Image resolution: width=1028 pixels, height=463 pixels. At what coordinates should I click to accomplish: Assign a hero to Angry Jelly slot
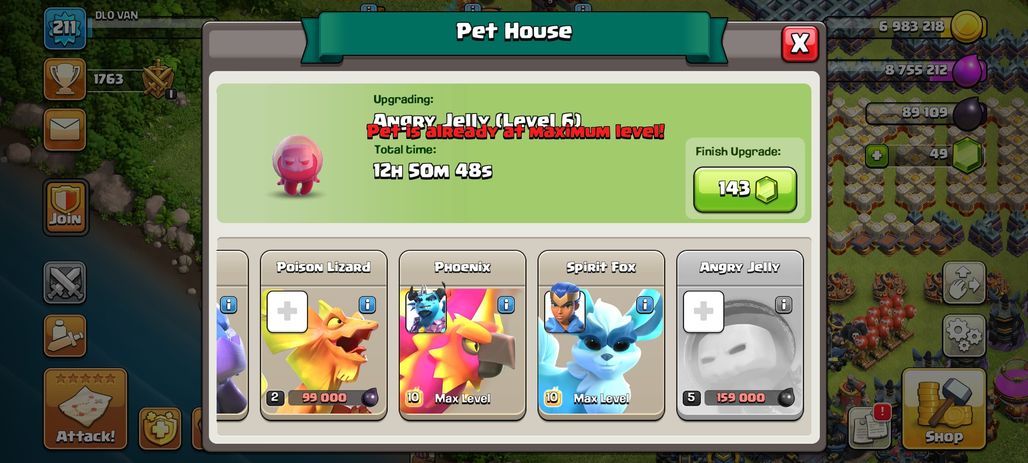[703, 312]
